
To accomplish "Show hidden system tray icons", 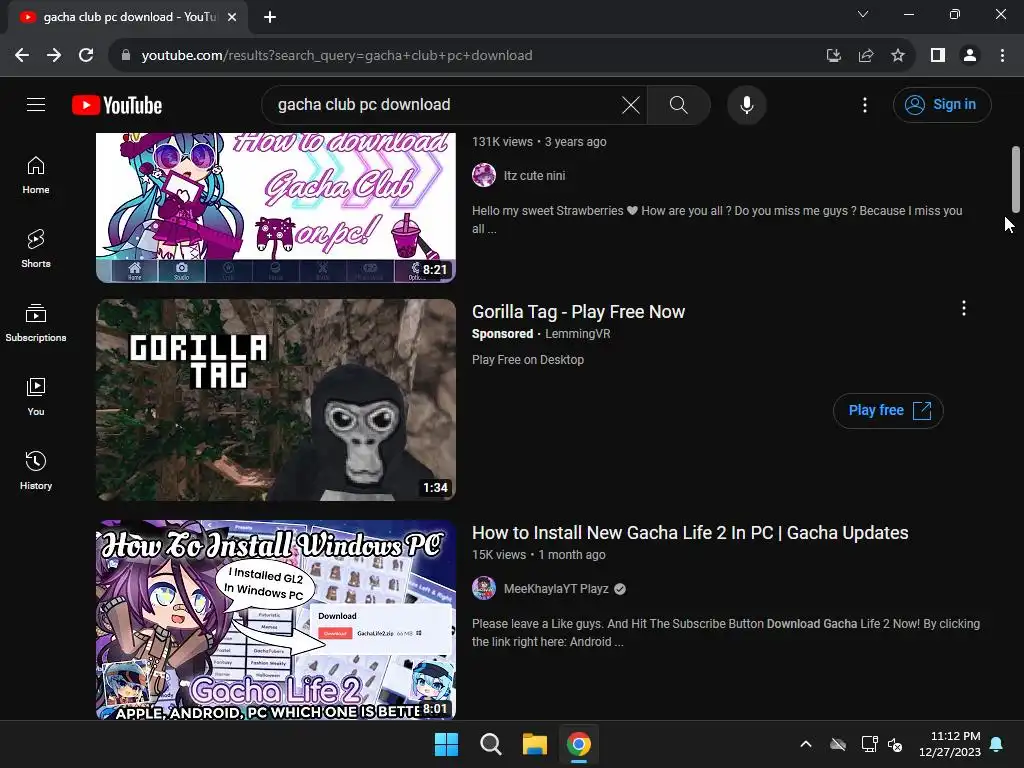I will tap(806, 744).
